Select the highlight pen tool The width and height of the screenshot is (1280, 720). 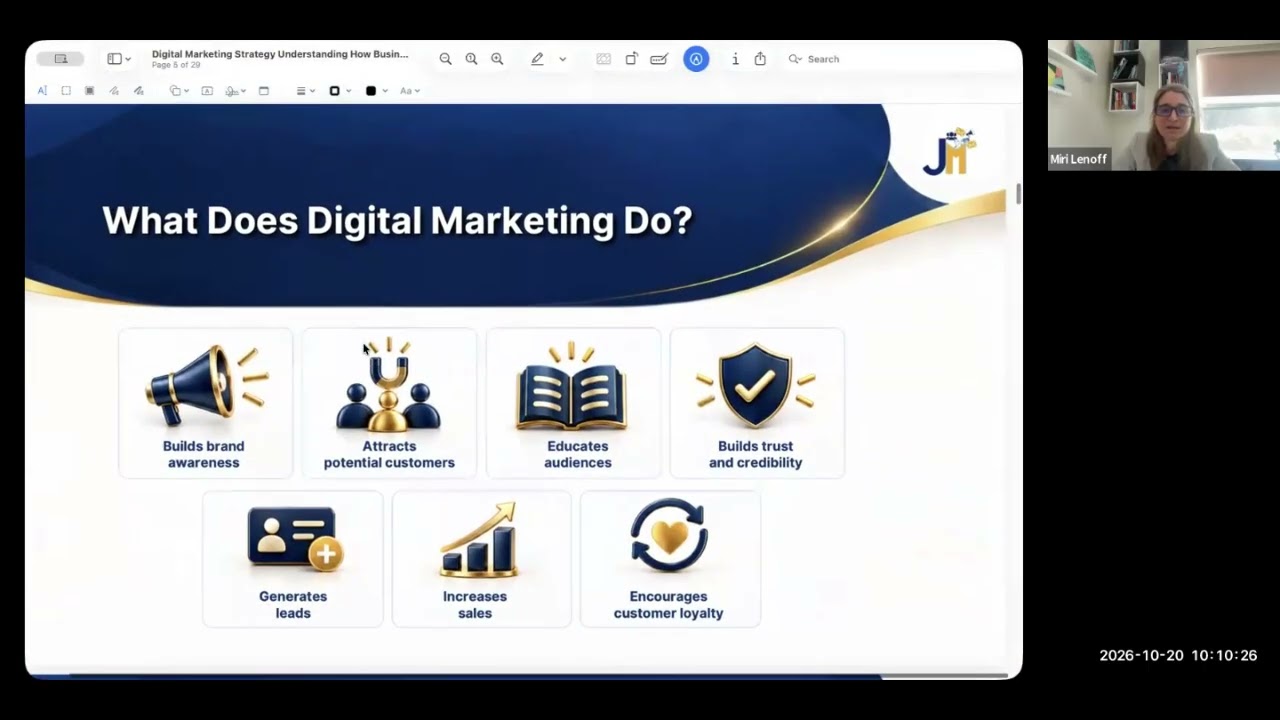pos(537,59)
